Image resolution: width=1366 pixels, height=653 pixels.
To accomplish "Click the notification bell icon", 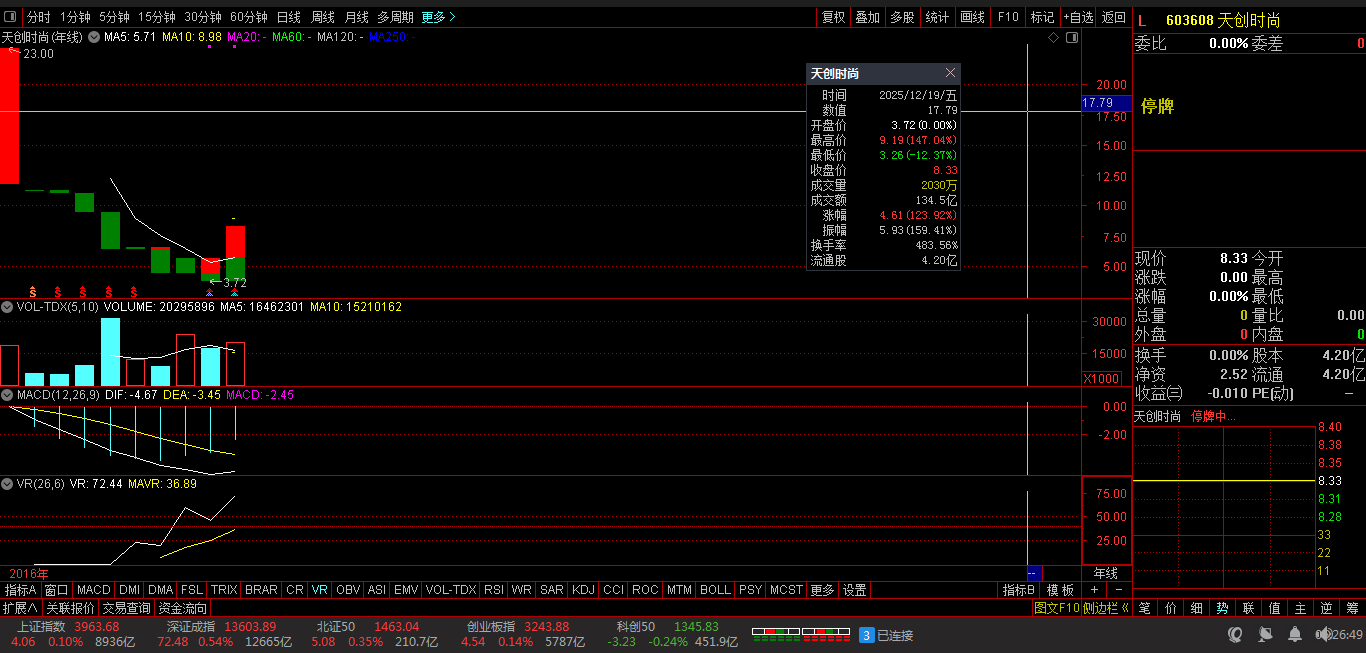I will click(x=1295, y=635).
